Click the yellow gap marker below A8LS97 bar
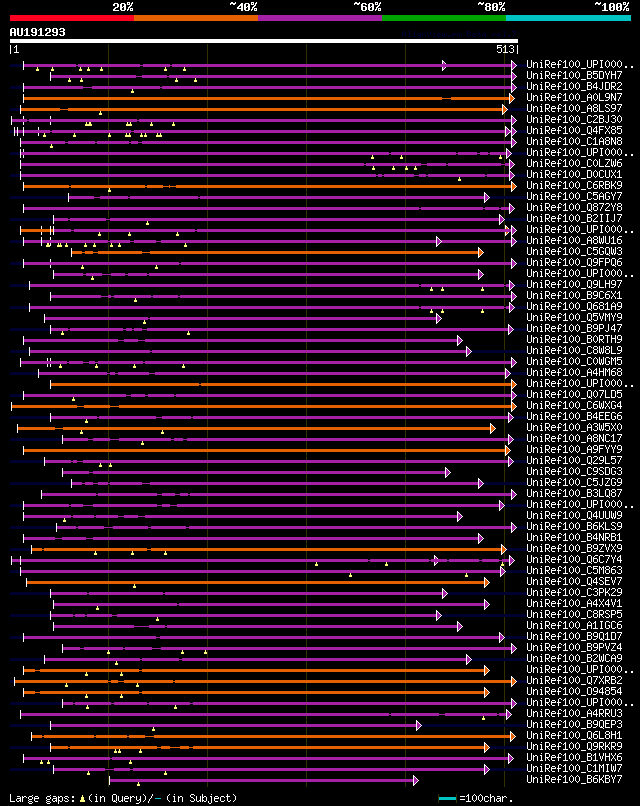The width and height of the screenshot is (640, 806). point(100,113)
